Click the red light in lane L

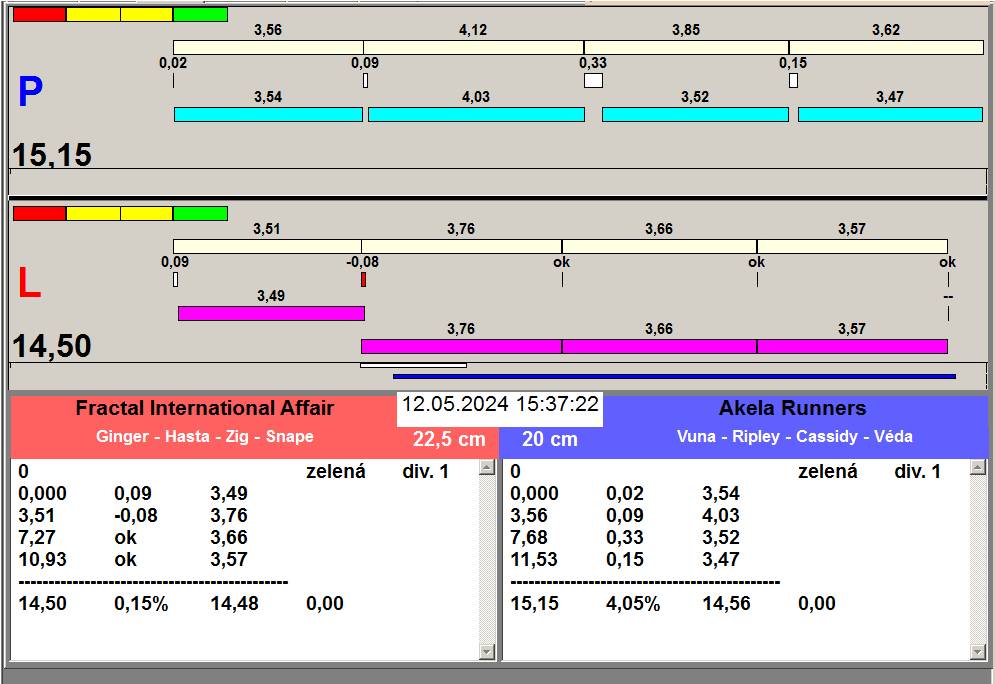tap(39, 213)
